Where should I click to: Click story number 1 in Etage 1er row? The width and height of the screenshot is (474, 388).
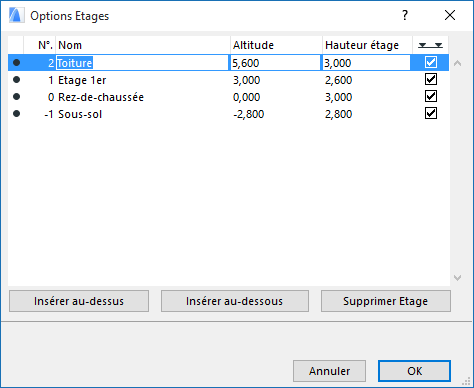pyautogui.click(x=51, y=80)
